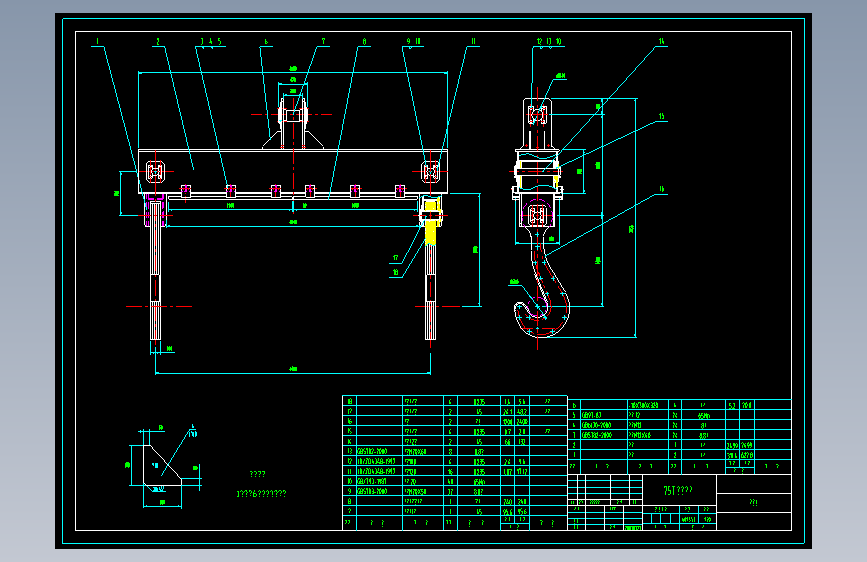This screenshot has height=562, width=867.
Task: Pick part balloon number 8
Action: point(364,41)
